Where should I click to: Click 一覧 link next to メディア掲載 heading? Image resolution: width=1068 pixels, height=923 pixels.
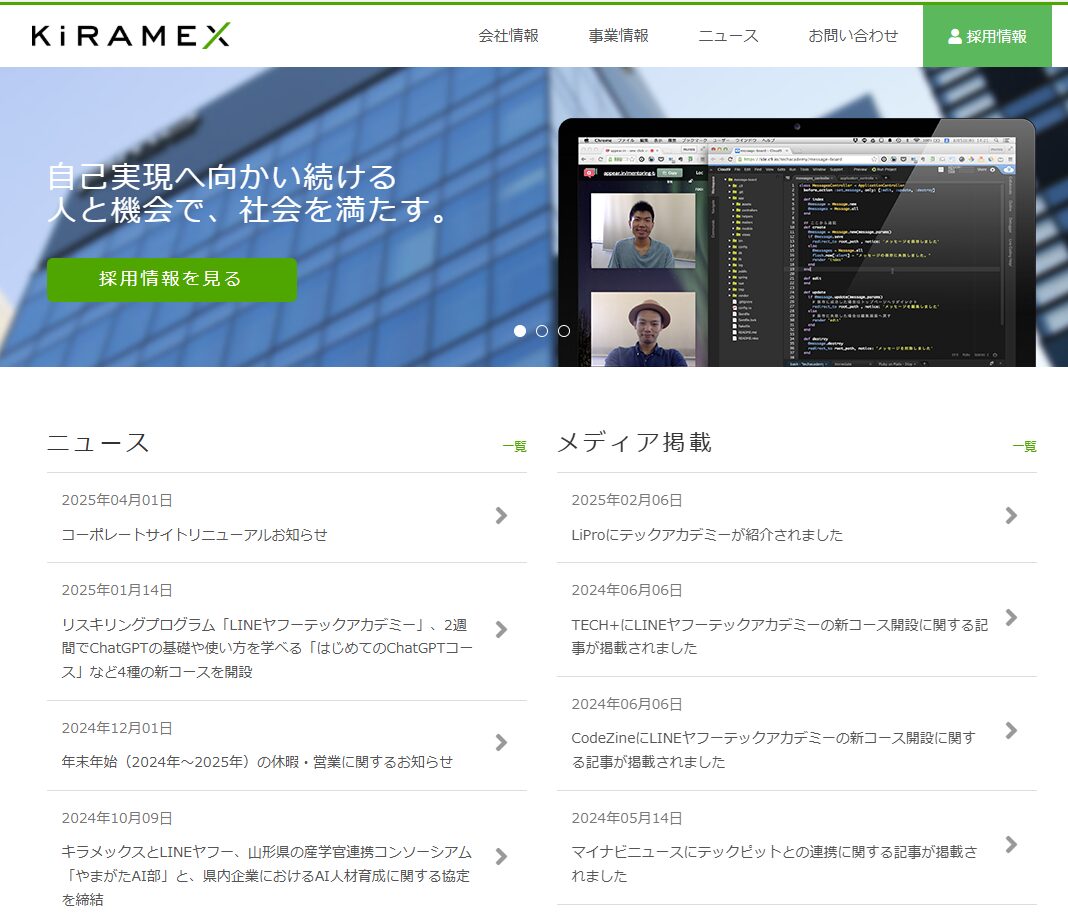point(1024,447)
